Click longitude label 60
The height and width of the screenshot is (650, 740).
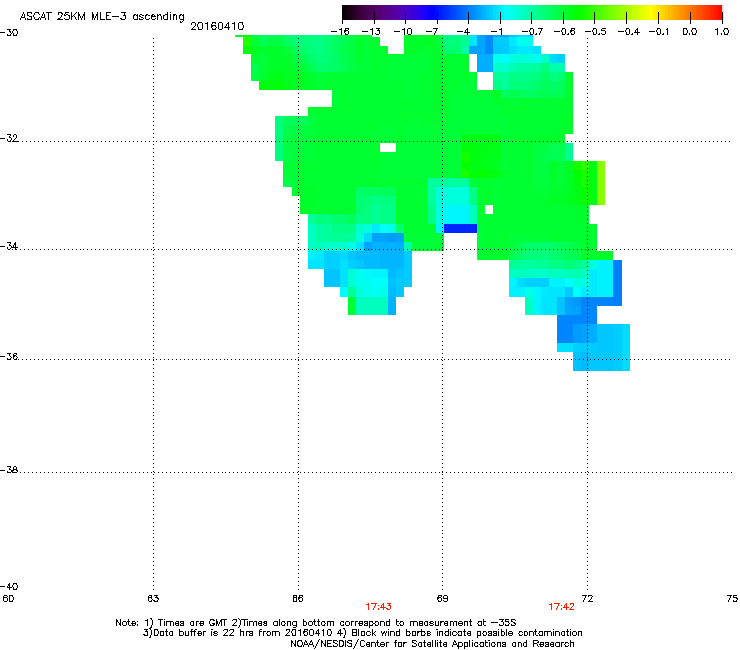(8, 599)
